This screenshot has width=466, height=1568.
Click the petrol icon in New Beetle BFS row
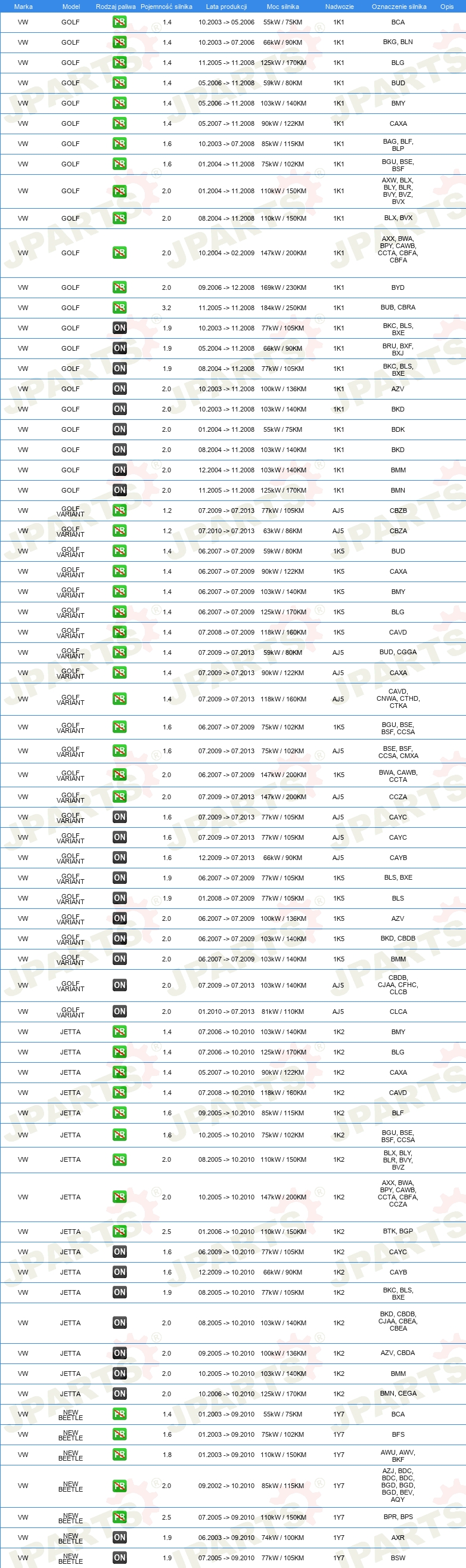[120, 1434]
